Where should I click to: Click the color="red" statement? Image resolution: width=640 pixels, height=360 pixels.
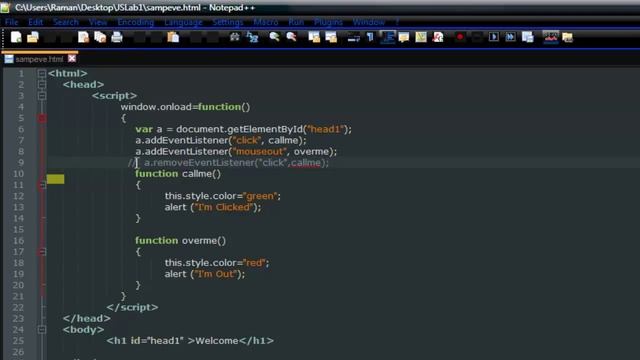click(217, 263)
